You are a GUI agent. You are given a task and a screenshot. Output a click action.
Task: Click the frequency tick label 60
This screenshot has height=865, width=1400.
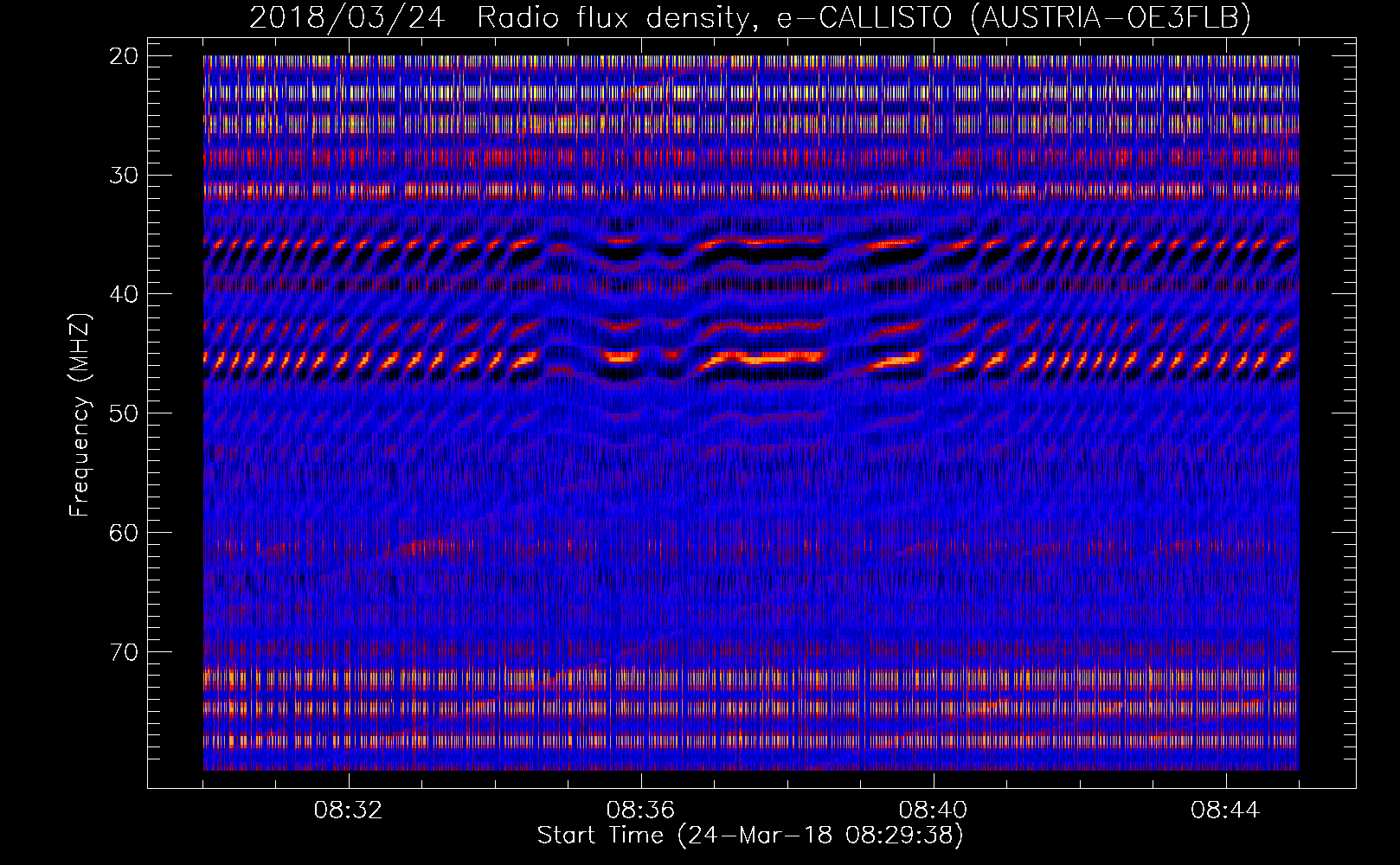(125, 533)
